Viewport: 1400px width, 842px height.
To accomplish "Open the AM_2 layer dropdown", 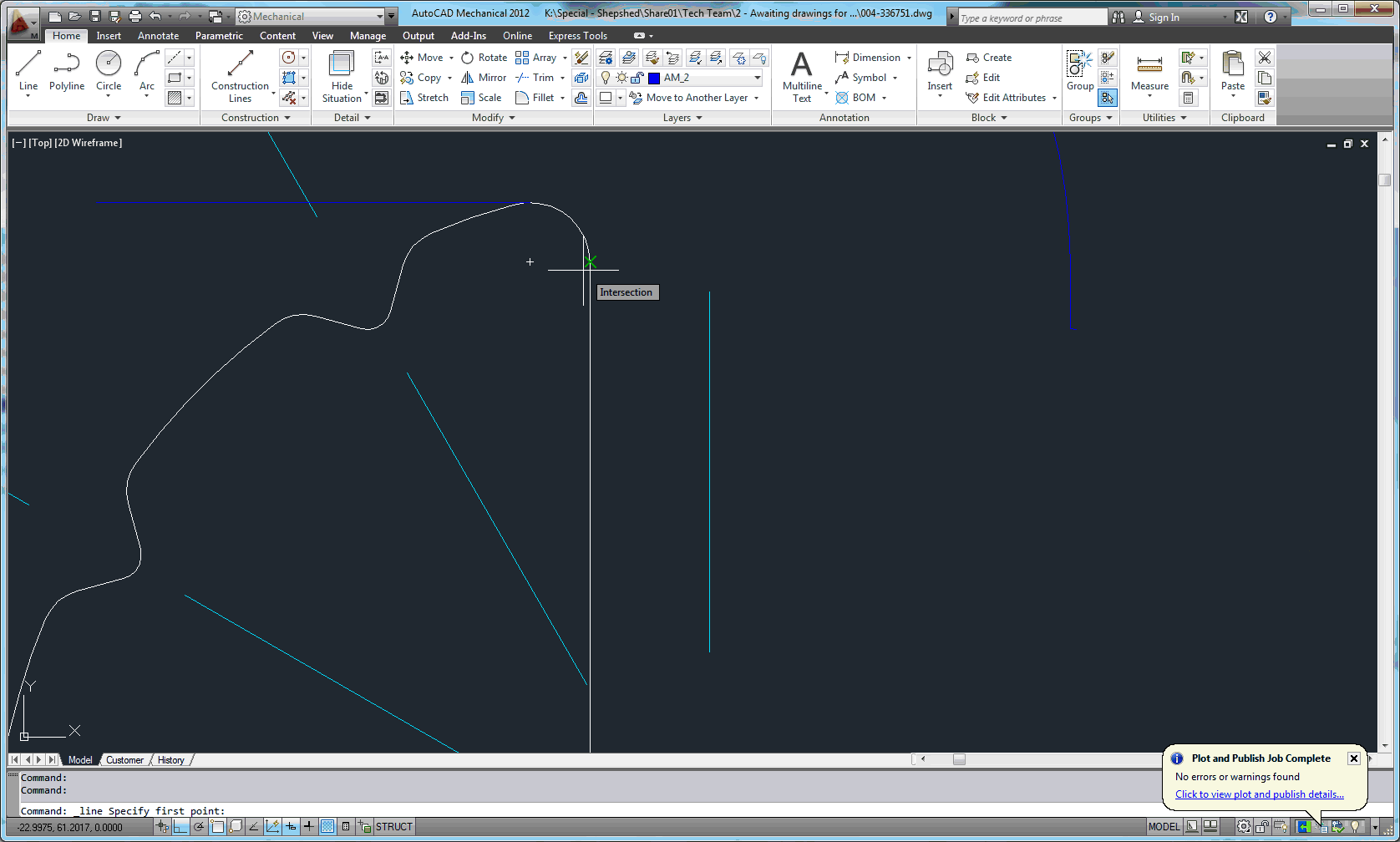I will pos(757,78).
